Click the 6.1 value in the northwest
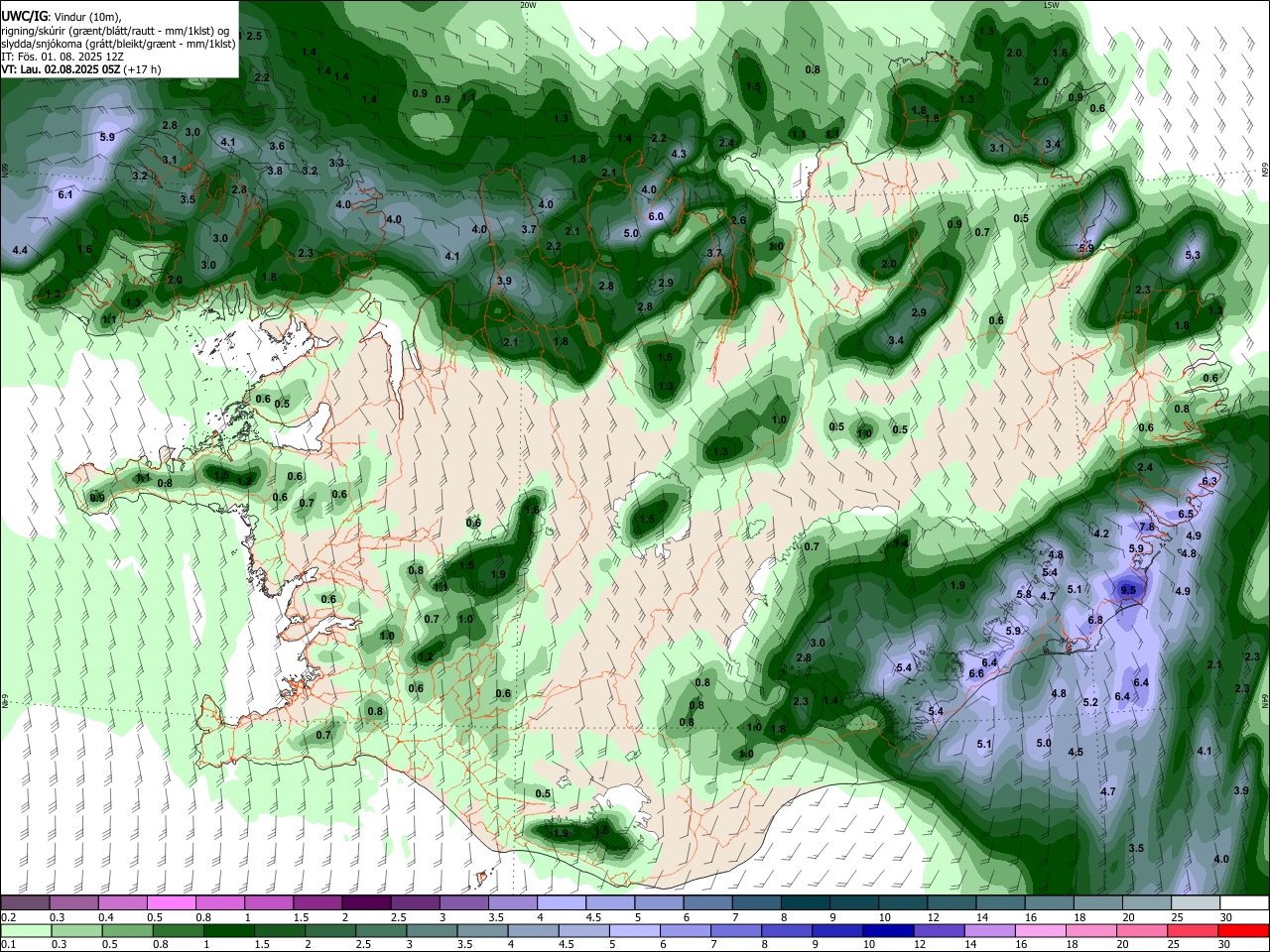The image size is (1270, 952). pyautogui.click(x=65, y=194)
